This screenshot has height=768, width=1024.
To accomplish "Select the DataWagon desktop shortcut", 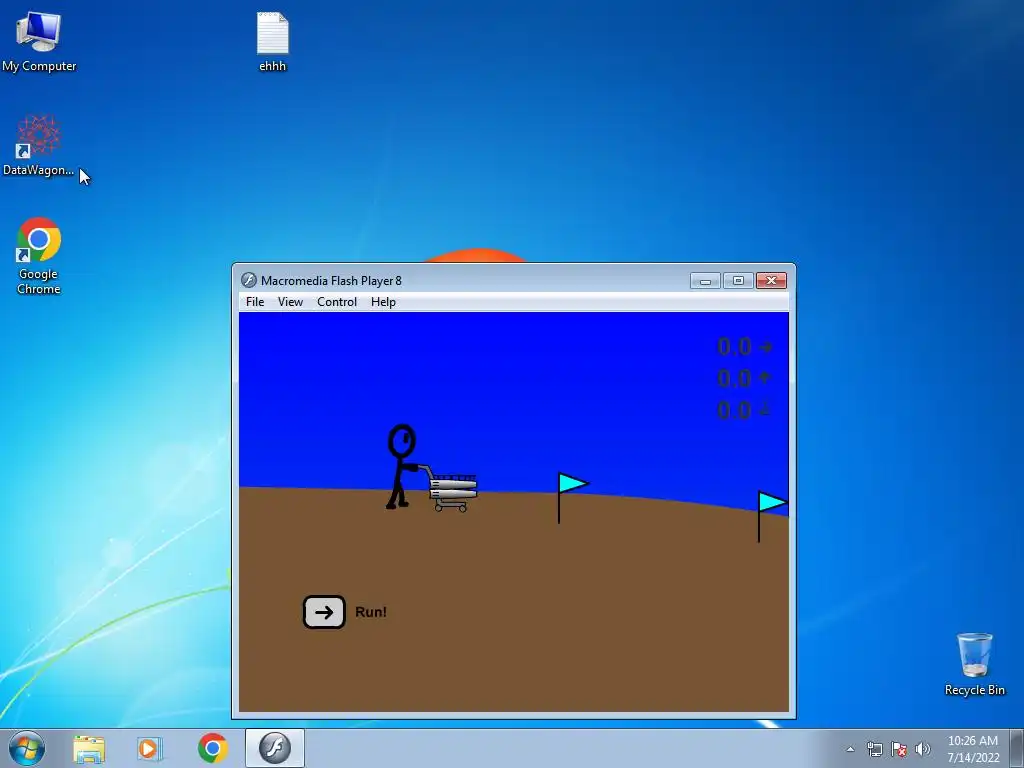I will (39, 146).
